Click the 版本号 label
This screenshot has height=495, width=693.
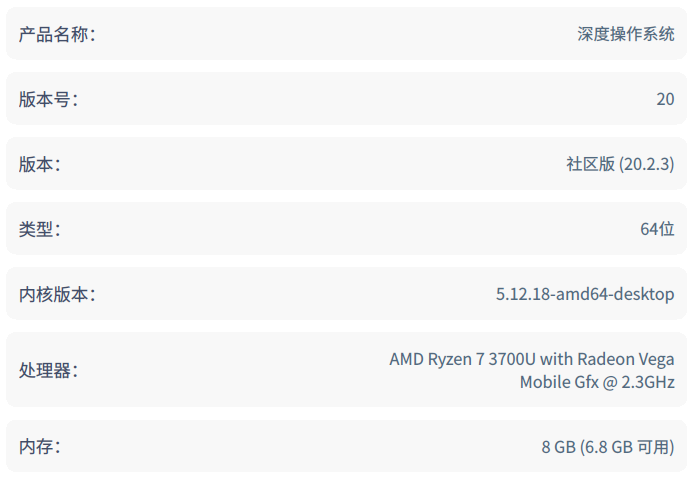(x=47, y=100)
